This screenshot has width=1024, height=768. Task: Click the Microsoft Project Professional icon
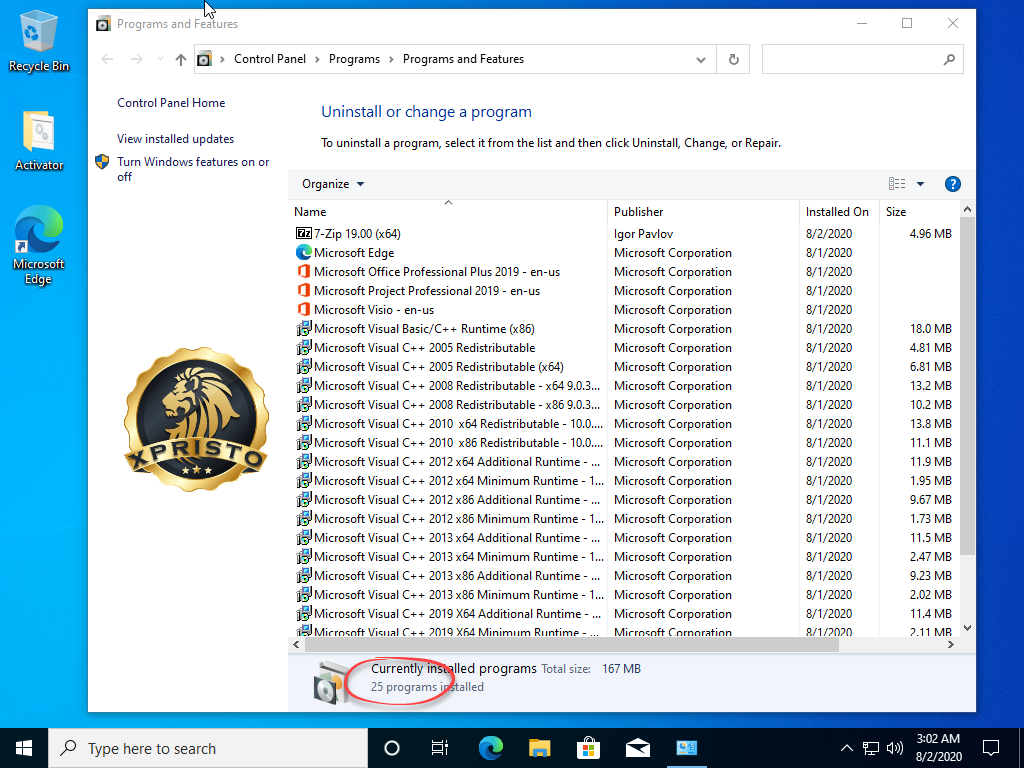304,290
